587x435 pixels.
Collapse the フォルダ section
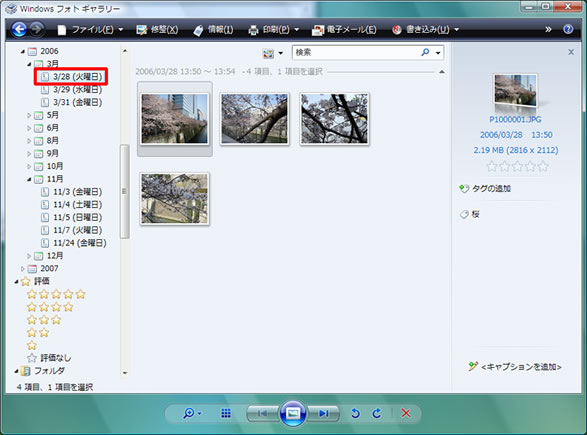[x=16, y=371]
